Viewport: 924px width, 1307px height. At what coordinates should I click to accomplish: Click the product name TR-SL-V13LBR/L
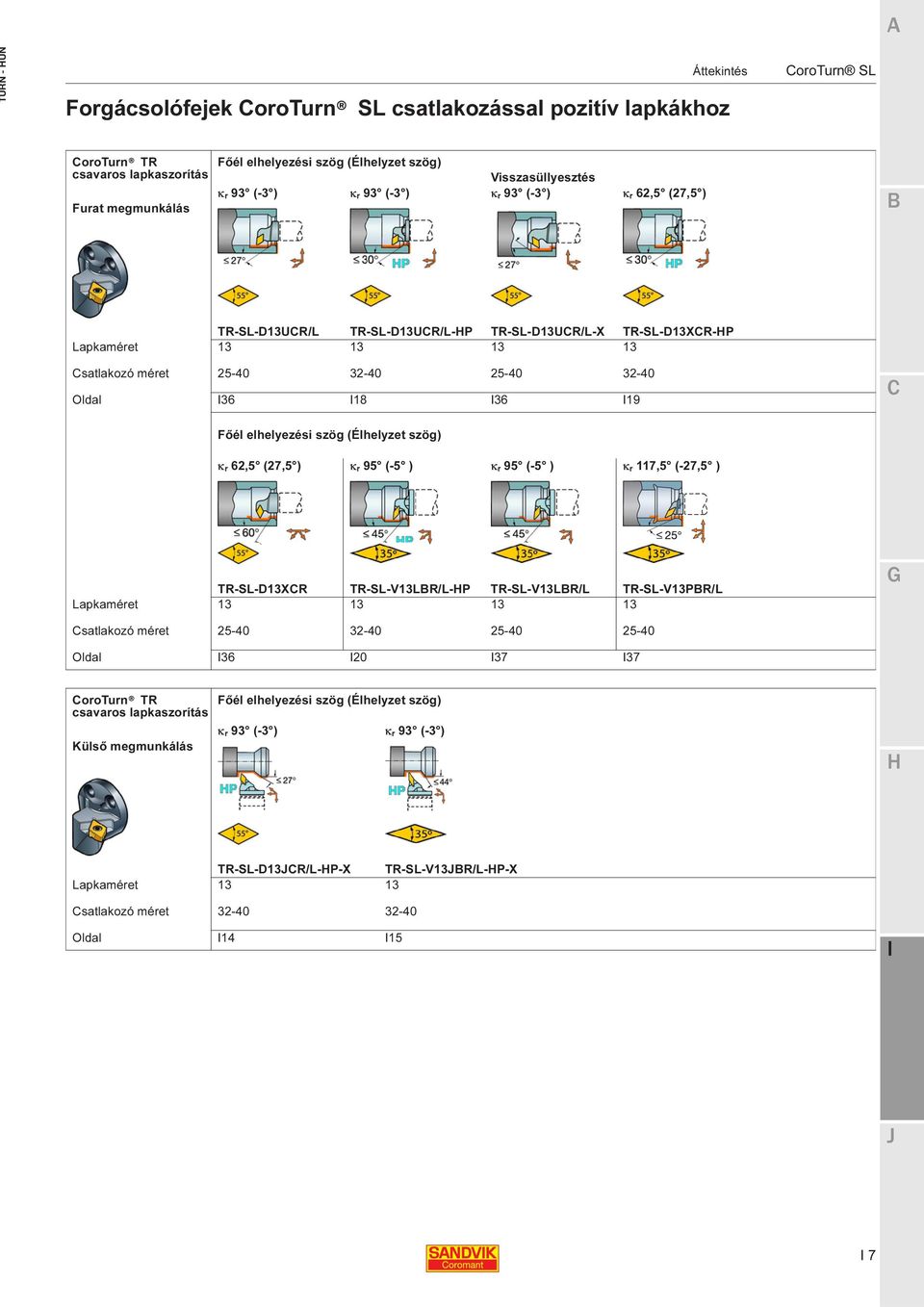[540, 589]
